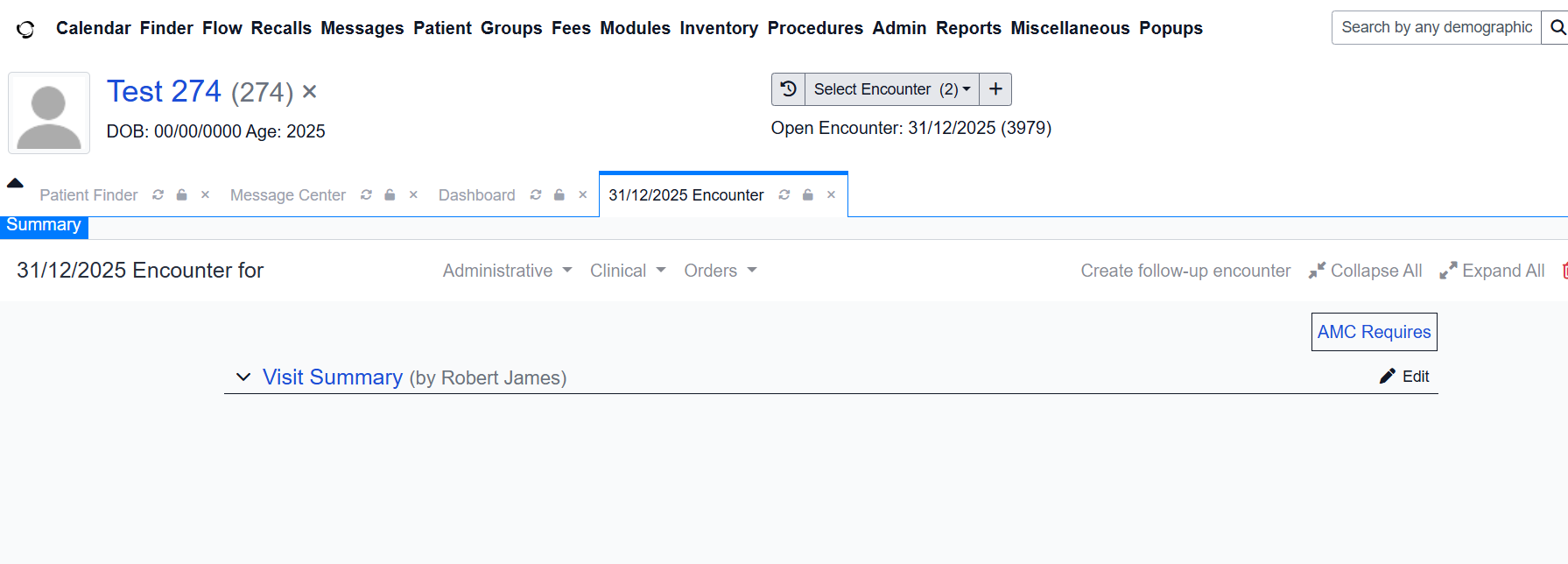The image size is (1568, 564).
Task: Click the demographic search input field
Action: (1436, 28)
